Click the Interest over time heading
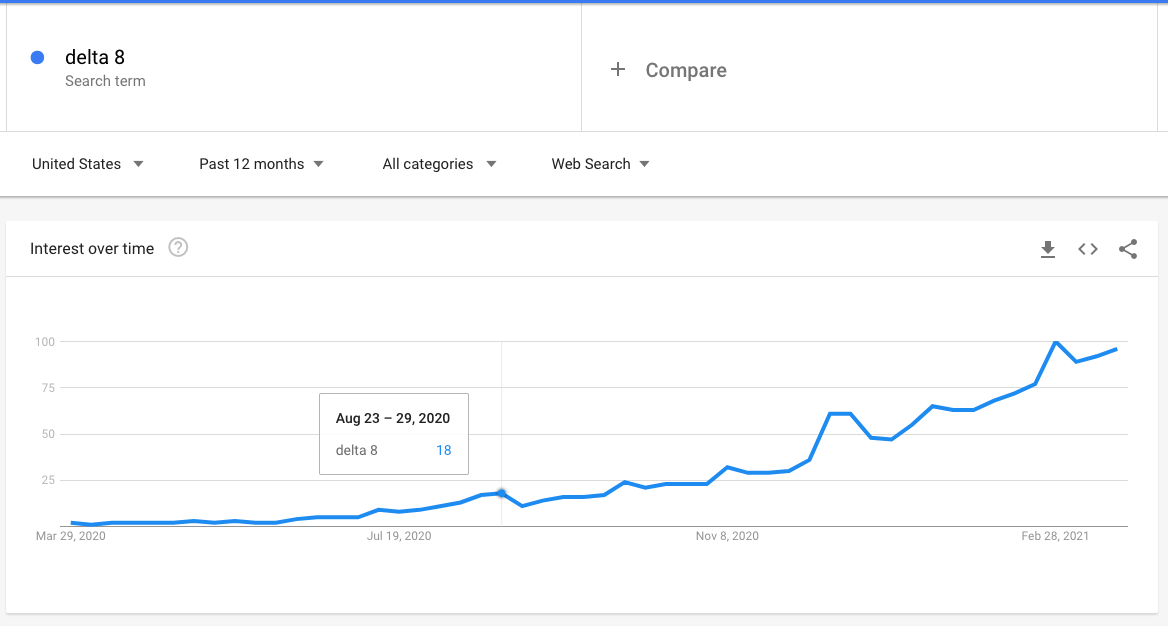 click(x=92, y=249)
